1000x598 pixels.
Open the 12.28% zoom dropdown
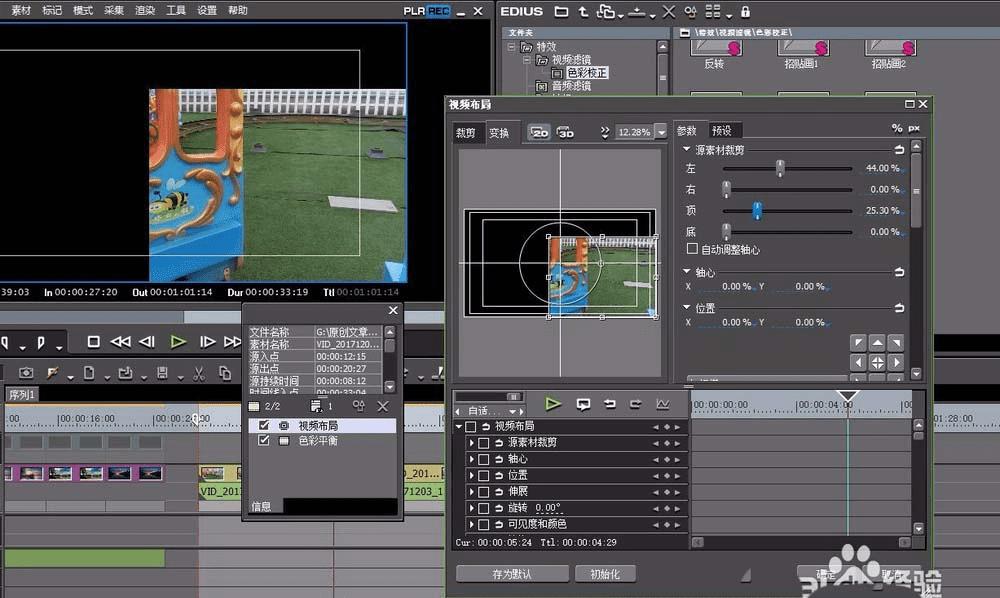[660, 132]
